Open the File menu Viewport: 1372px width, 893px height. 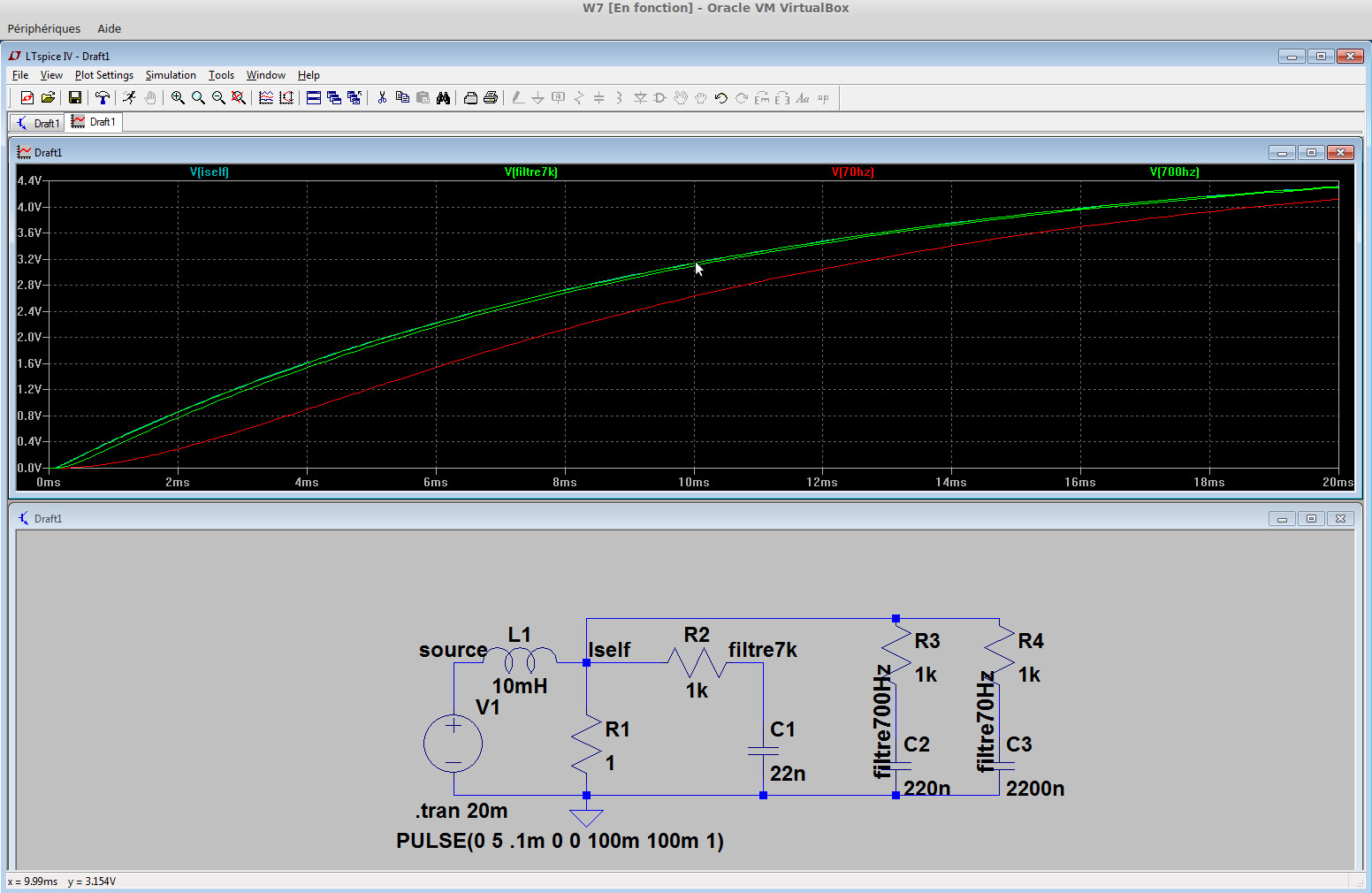click(20, 75)
